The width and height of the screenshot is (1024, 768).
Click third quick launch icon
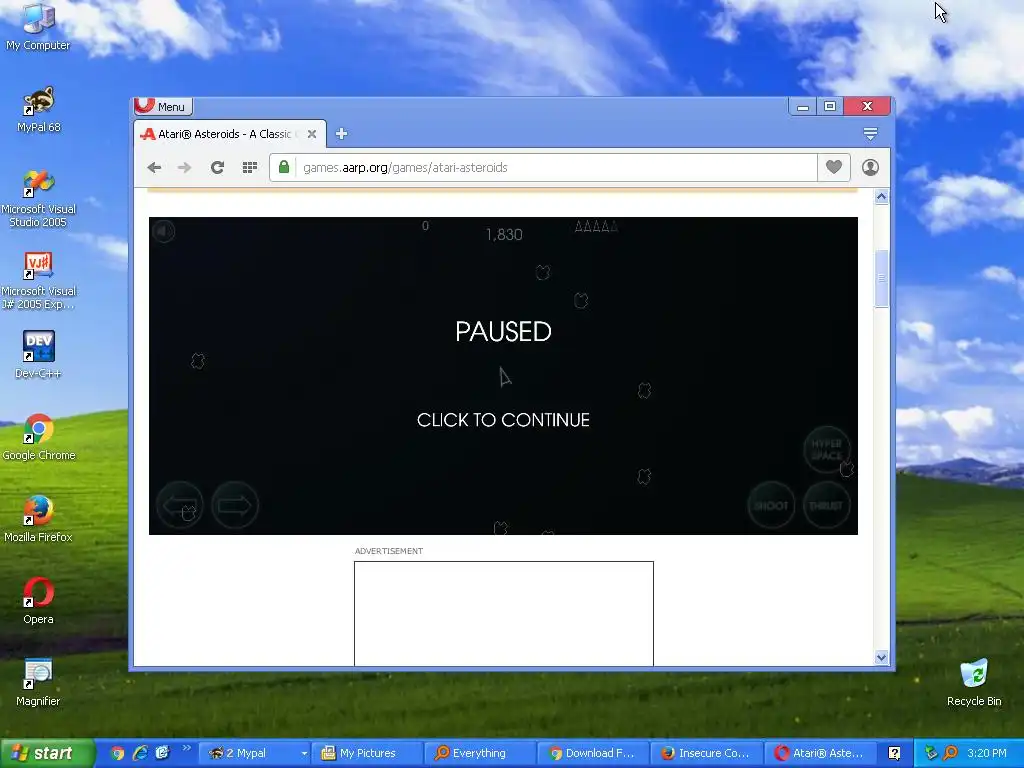(x=162, y=753)
